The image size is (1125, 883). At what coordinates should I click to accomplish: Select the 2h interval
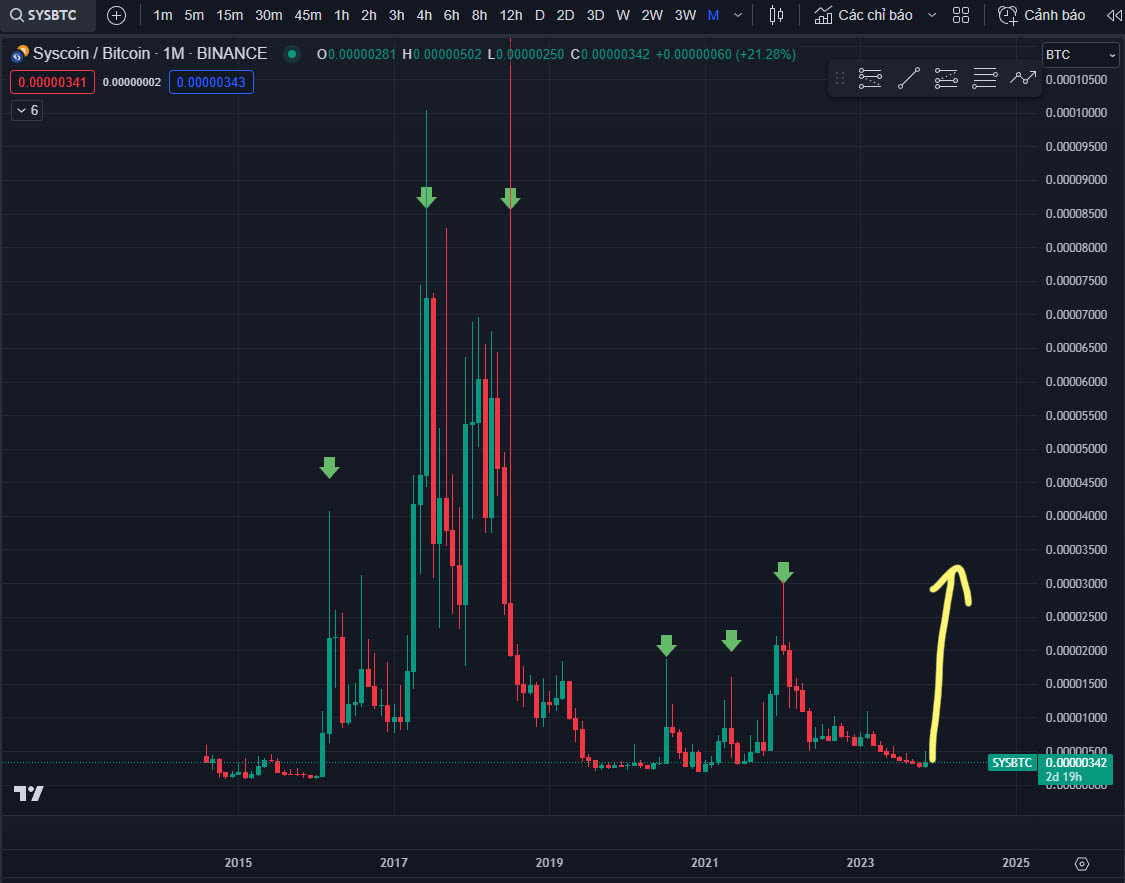point(369,15)
